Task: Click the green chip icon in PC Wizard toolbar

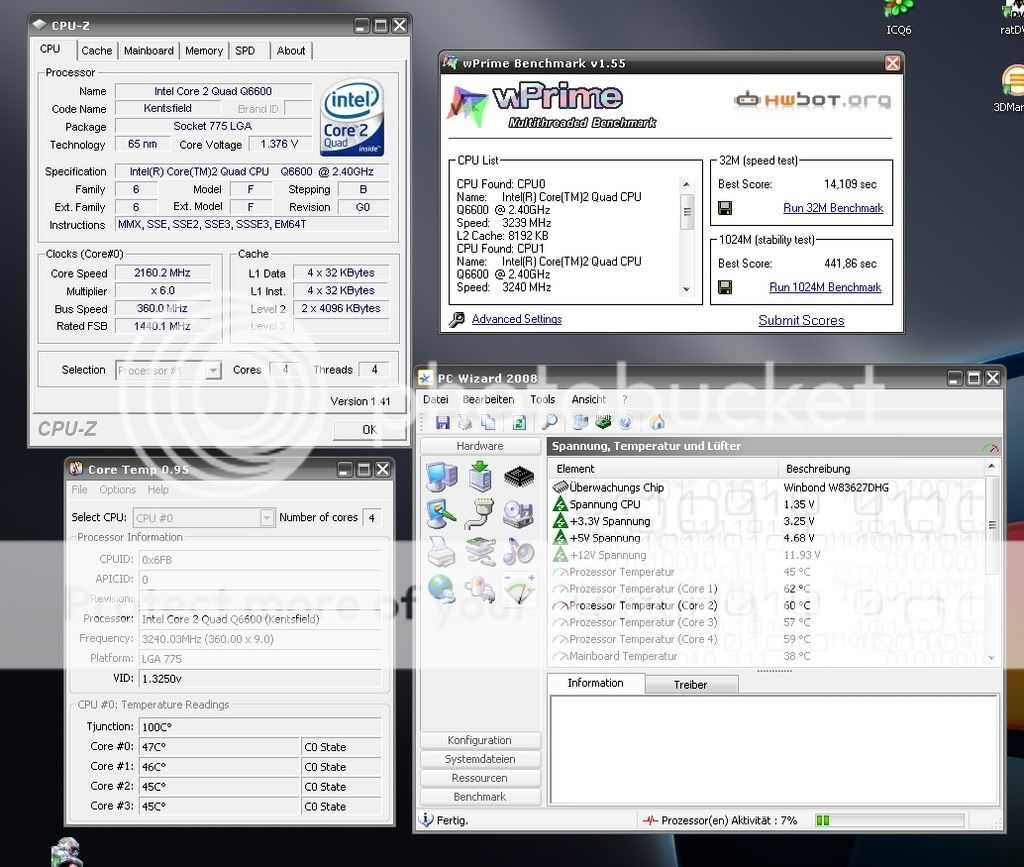Action: pyautogui.click(x=603, y=422)
